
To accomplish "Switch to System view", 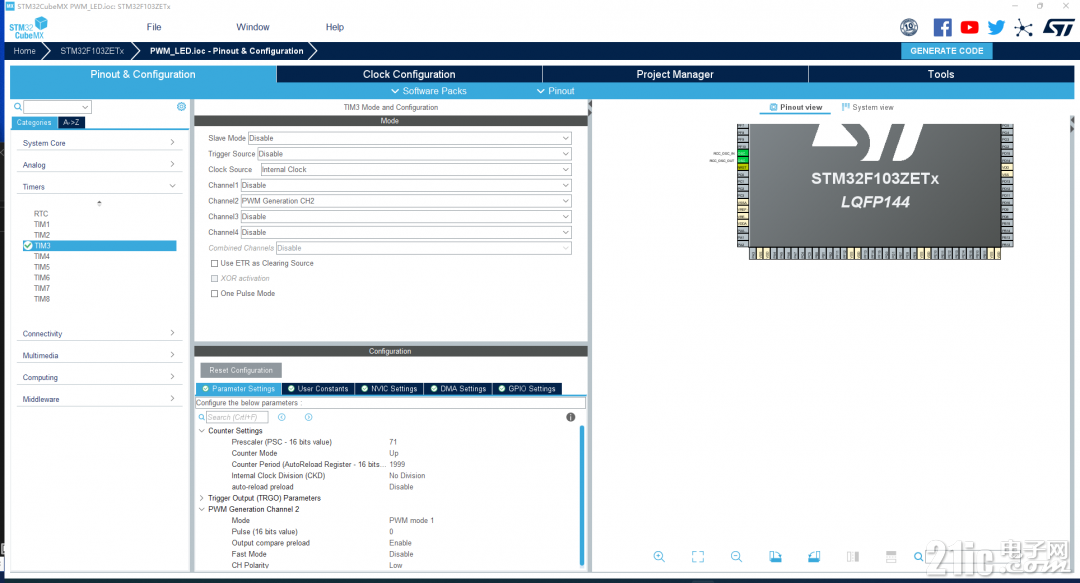I will tap(867, 108).
